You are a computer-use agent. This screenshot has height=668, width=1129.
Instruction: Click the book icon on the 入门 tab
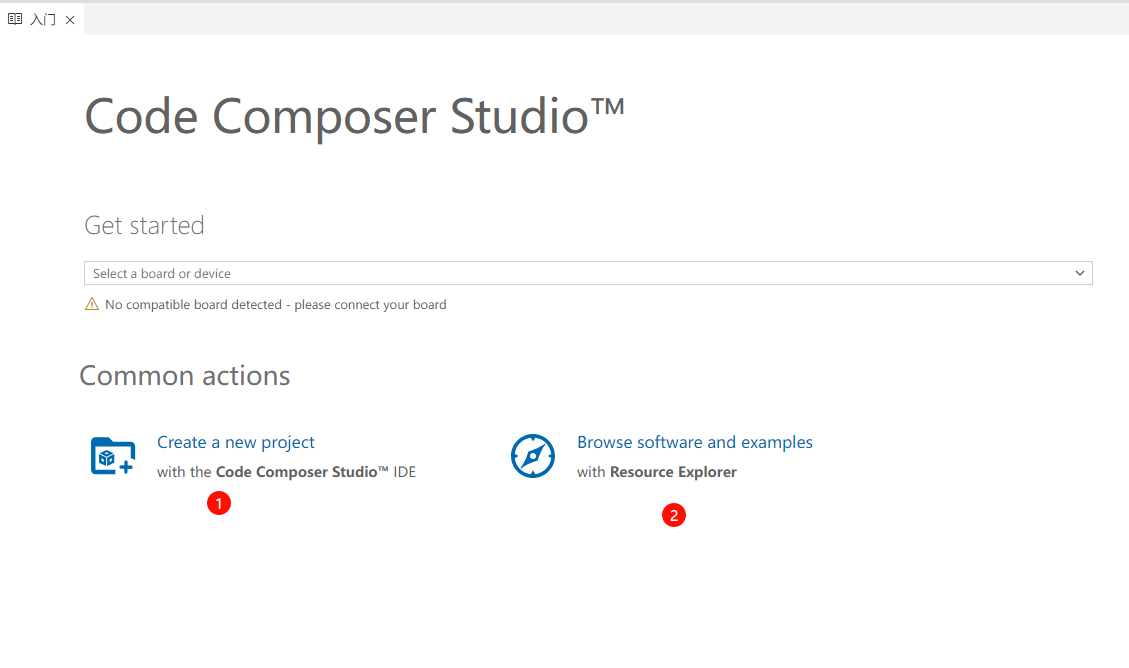pos(15,19)
